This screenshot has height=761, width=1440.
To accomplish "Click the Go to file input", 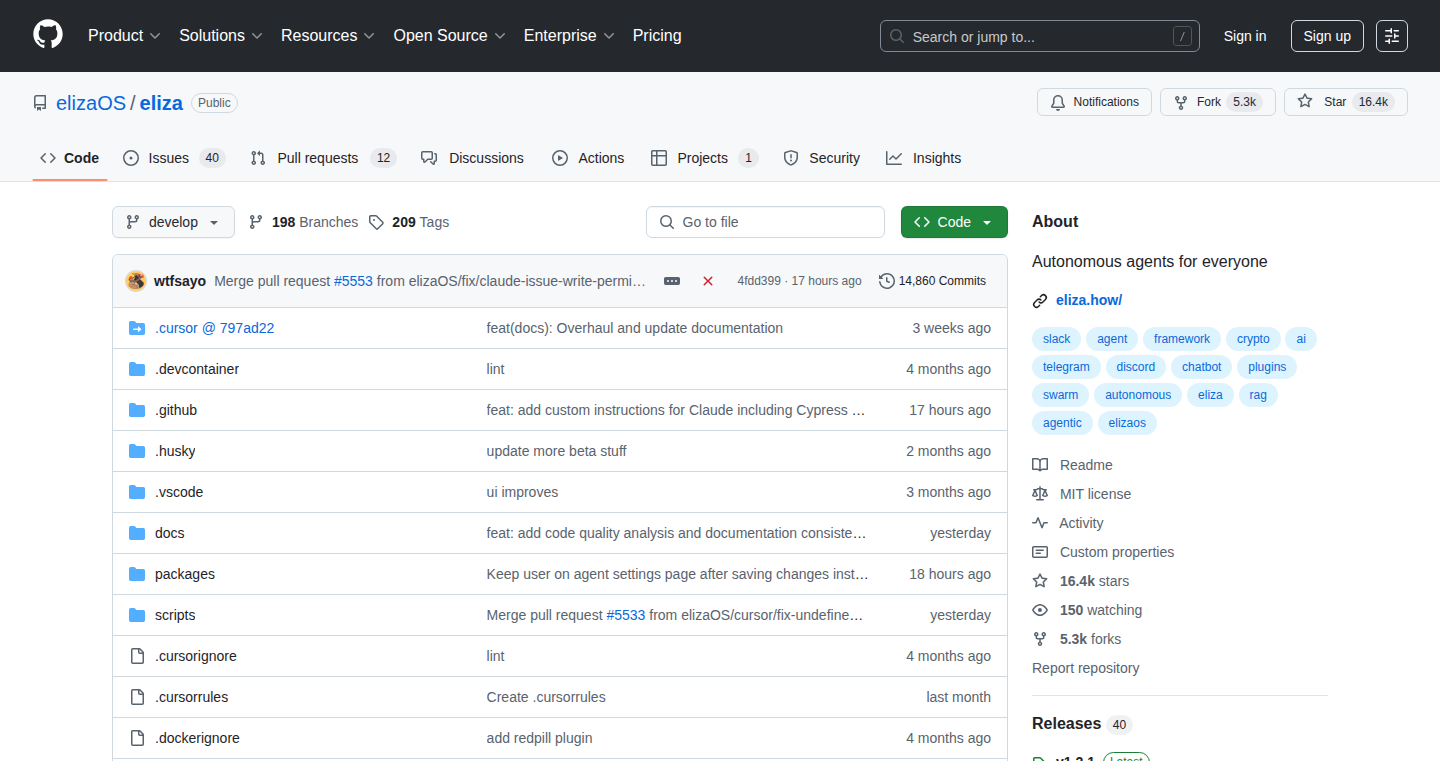I will (x=765, y=222).
